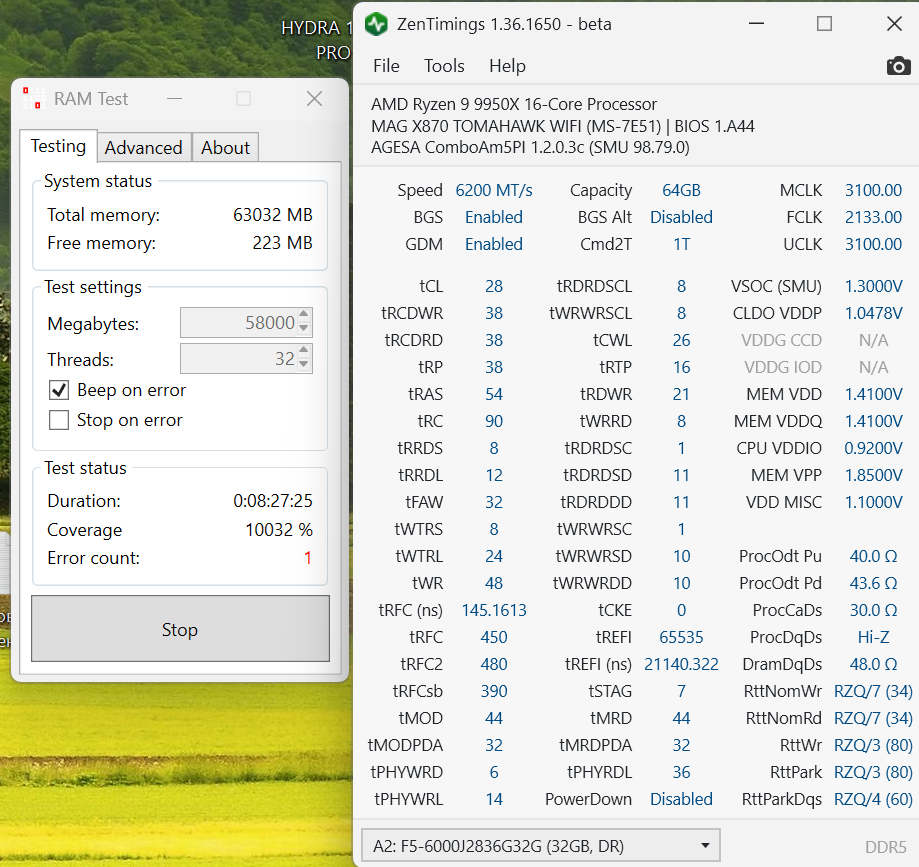The height and width of the screenshot is (867, 919).
Task: Open the Tools menu in ZenTimings
Action: click(444, 66)
